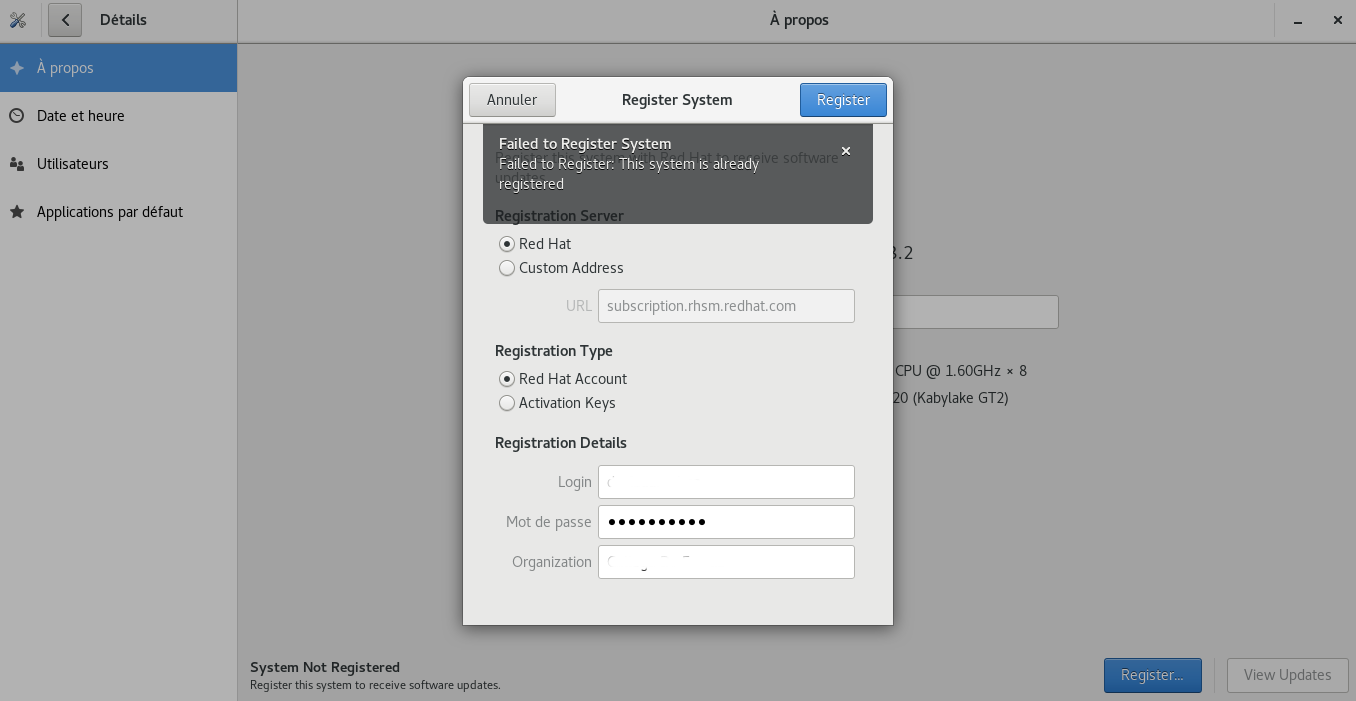This screenshot has width=1356, height=701.
Task: Choose Red Hat Account registration type
Action: (507, 379)
